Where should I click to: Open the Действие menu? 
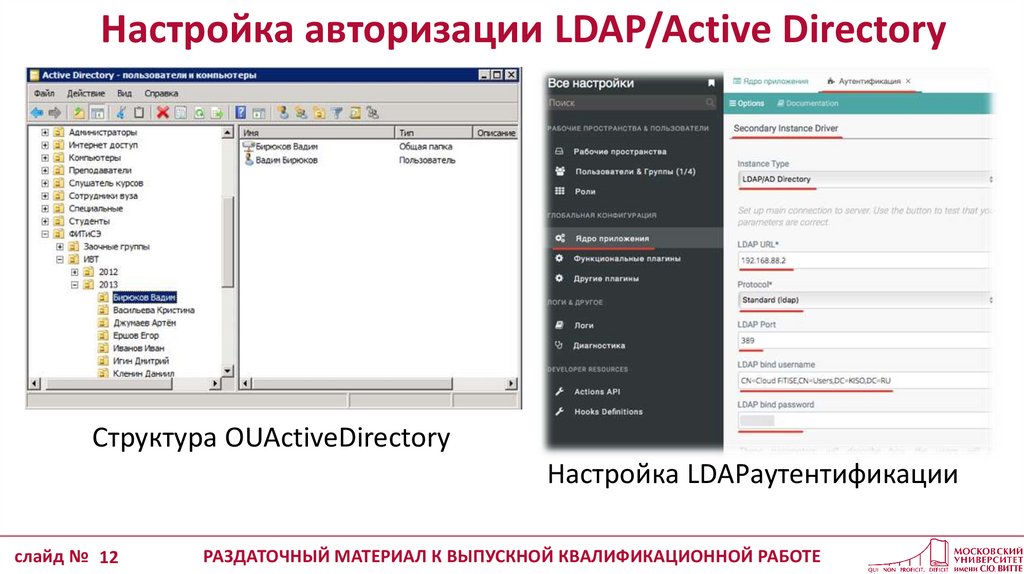click(86, 93)
